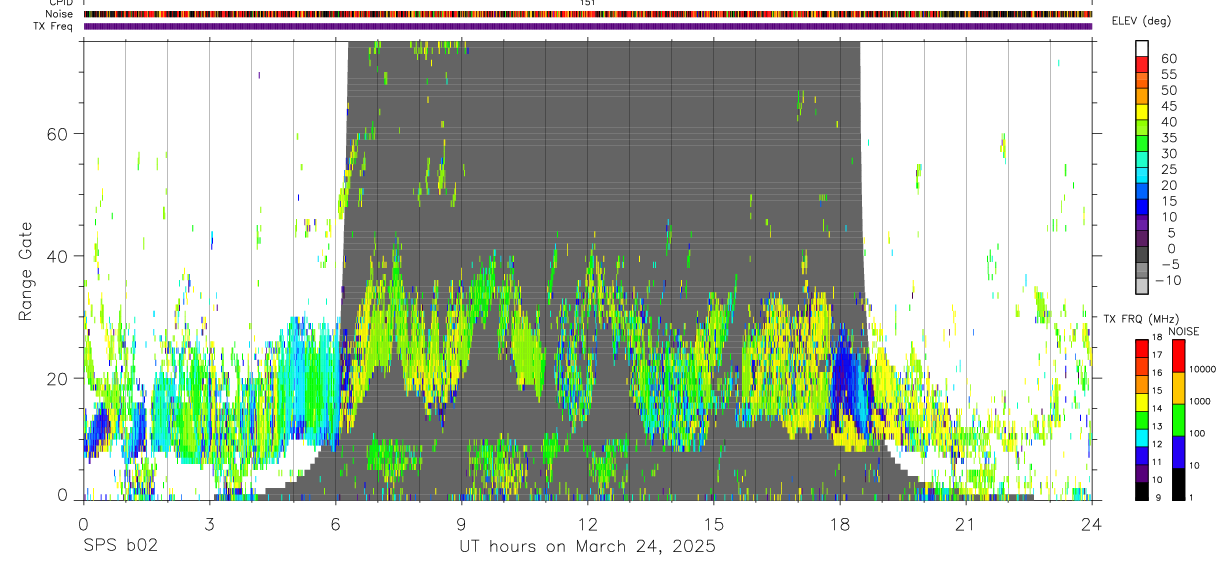Select the yellow swatch in TX FRQ legend
Viewport: 1228px width, 567px height.
[x=1143, y=404]
